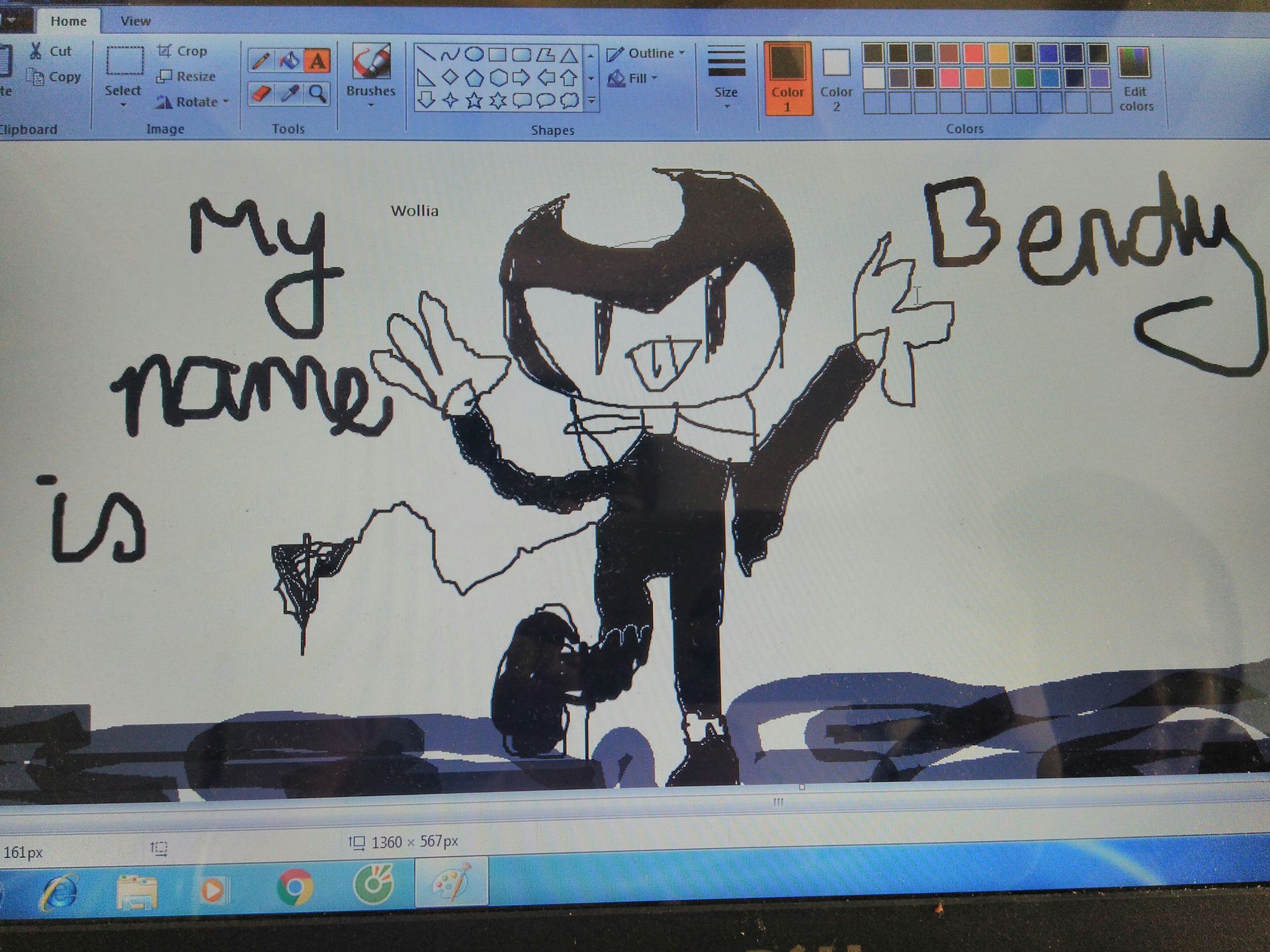Click Copy in Clipboard group

click(54, 77)
